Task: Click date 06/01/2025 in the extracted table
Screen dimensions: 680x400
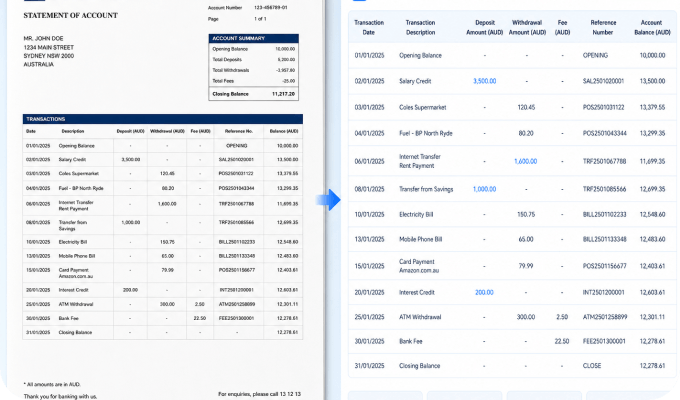Action: 369,161
